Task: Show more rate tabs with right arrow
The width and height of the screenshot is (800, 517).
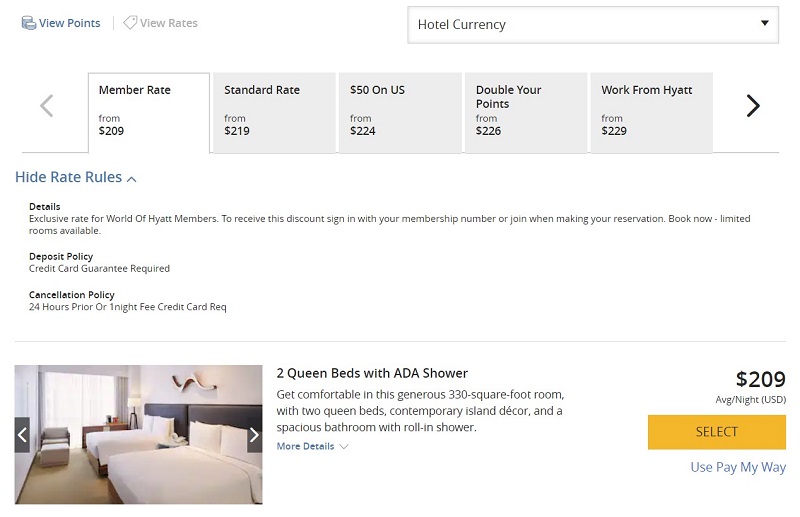Action: tap(753, 106)
